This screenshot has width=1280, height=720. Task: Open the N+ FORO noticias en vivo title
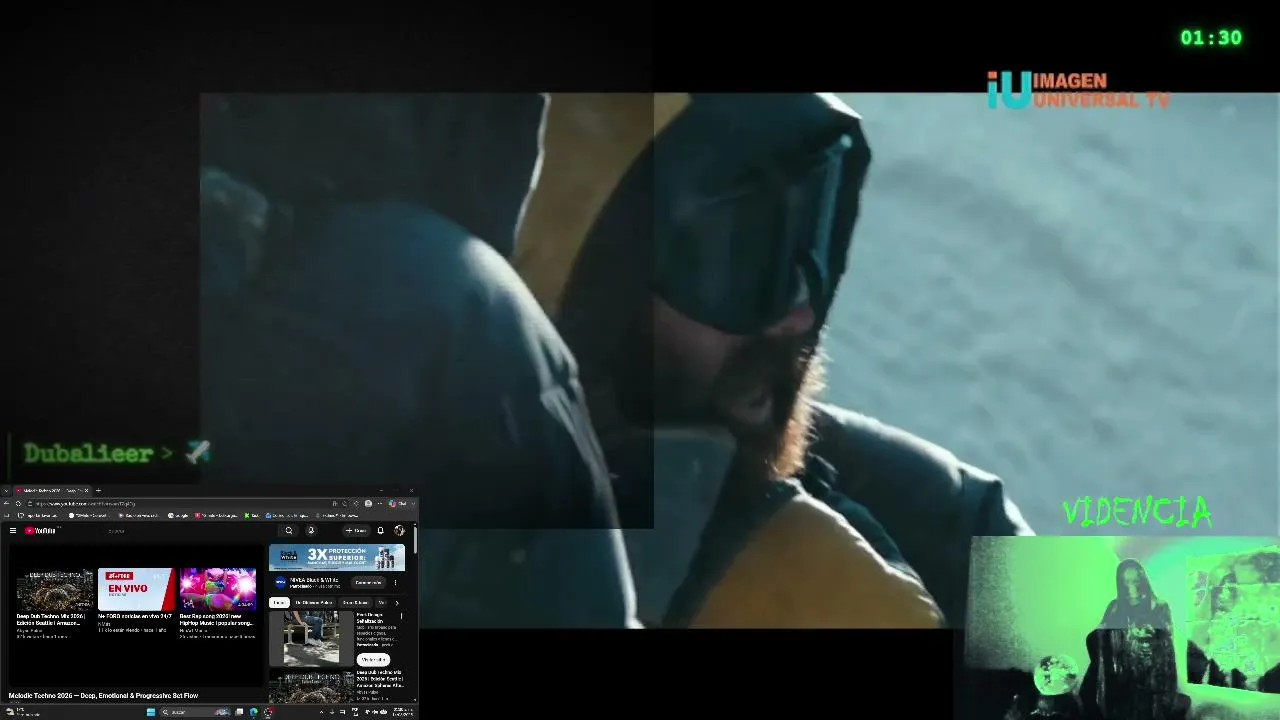[x=135, y=616]
